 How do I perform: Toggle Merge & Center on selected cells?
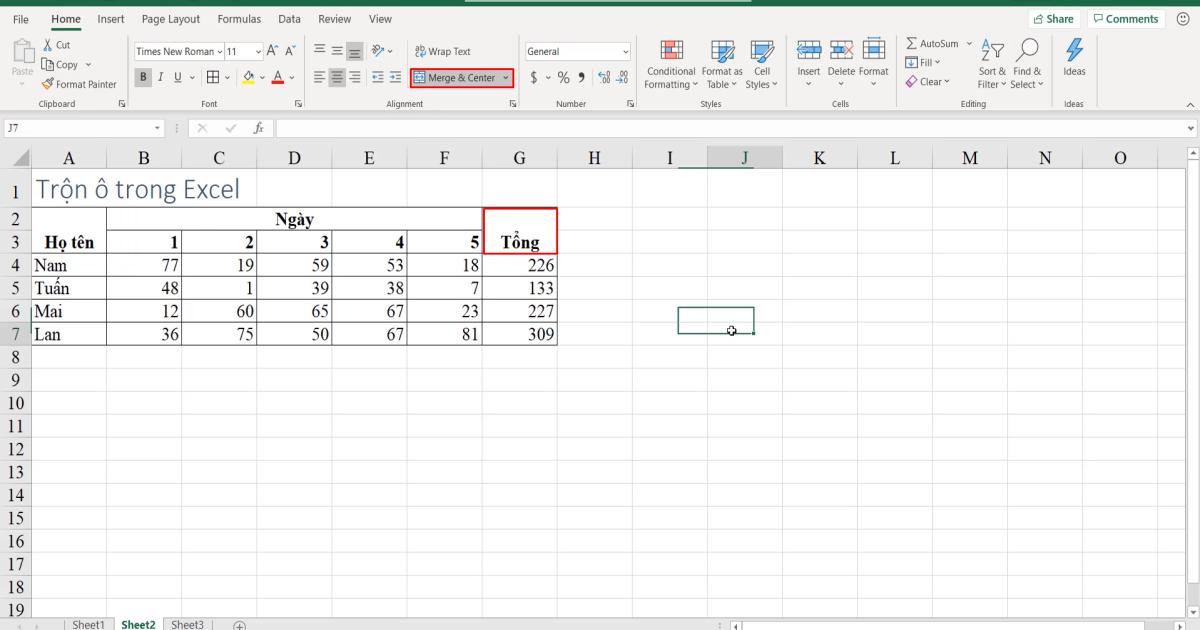tap(455, 77)
